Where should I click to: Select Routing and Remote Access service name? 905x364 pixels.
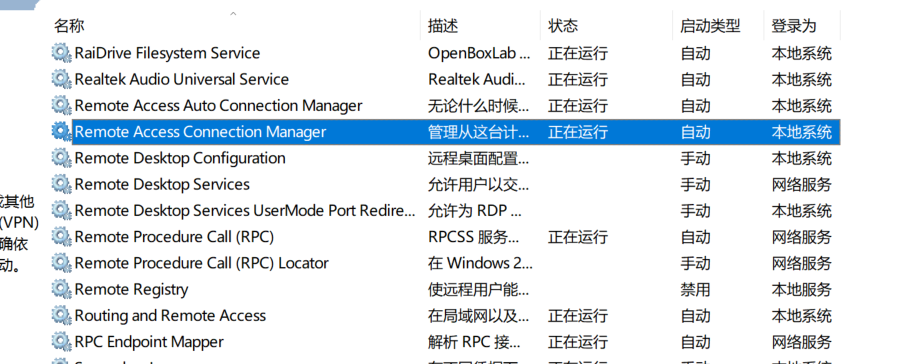point(170,316)
